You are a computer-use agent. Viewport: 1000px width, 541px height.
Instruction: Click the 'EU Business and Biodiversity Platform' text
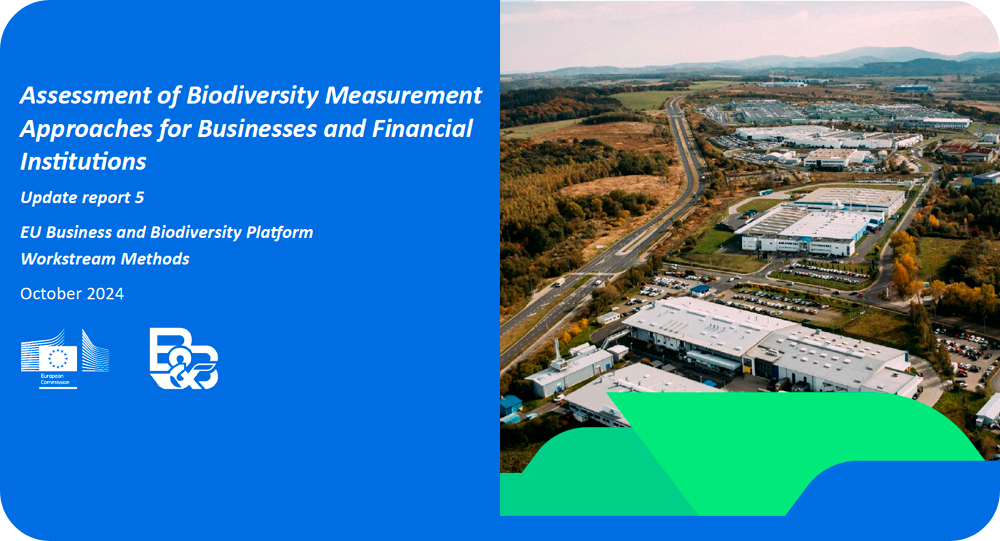[166, 232]
